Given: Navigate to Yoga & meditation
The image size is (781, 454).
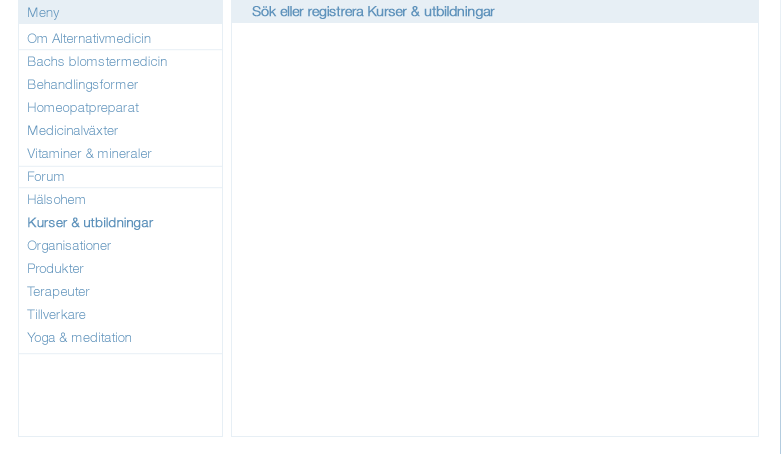Looking at the screenshot, I should tap(79, 337).
